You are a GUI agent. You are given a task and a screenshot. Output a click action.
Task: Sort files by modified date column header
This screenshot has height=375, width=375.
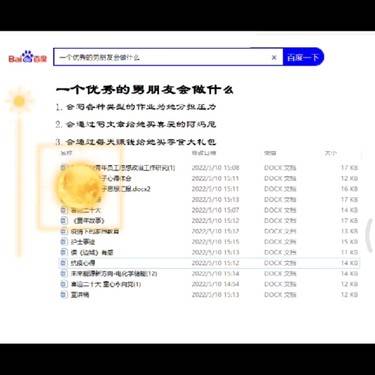tap(204, 153)
